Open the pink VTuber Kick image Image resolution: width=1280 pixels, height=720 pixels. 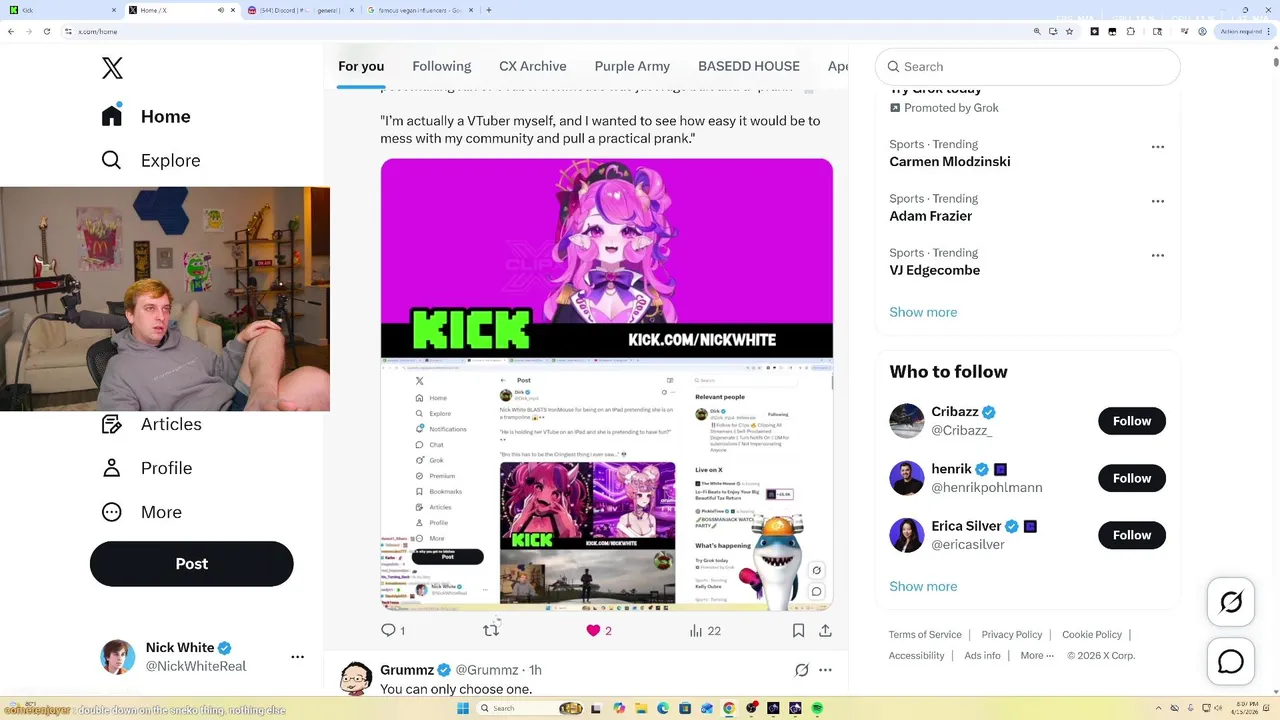[606, 258]
